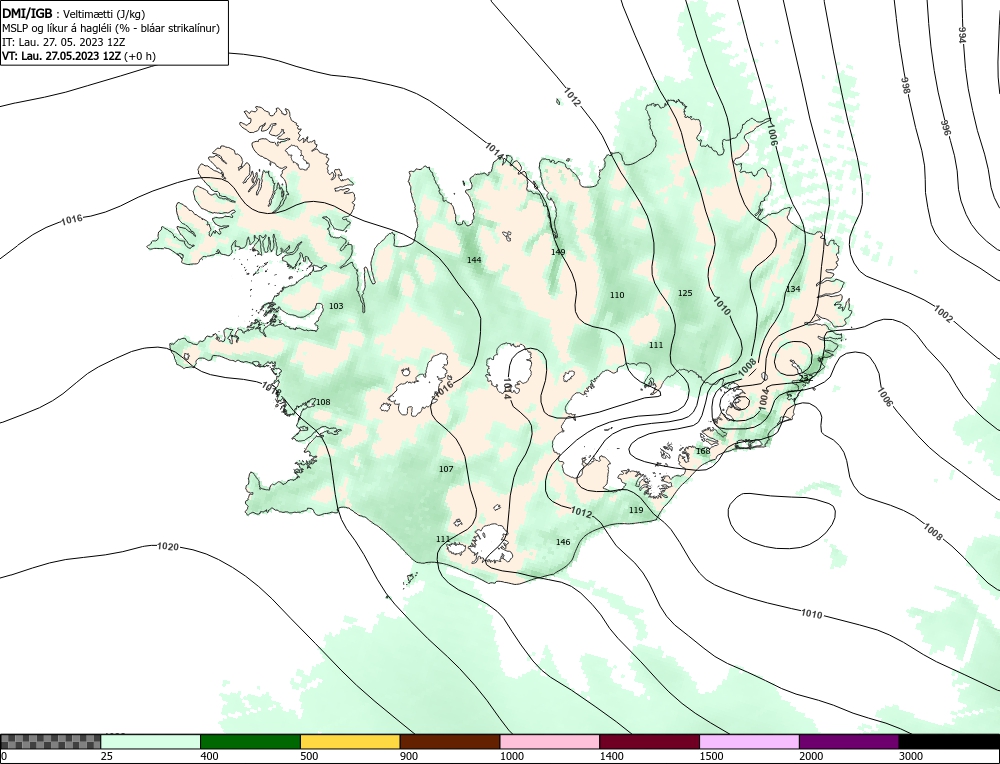Viewport: 1000px width, 764px height.
Task: Pick the dark maroon 1400–1500 legend swatch
Action: 649,742
